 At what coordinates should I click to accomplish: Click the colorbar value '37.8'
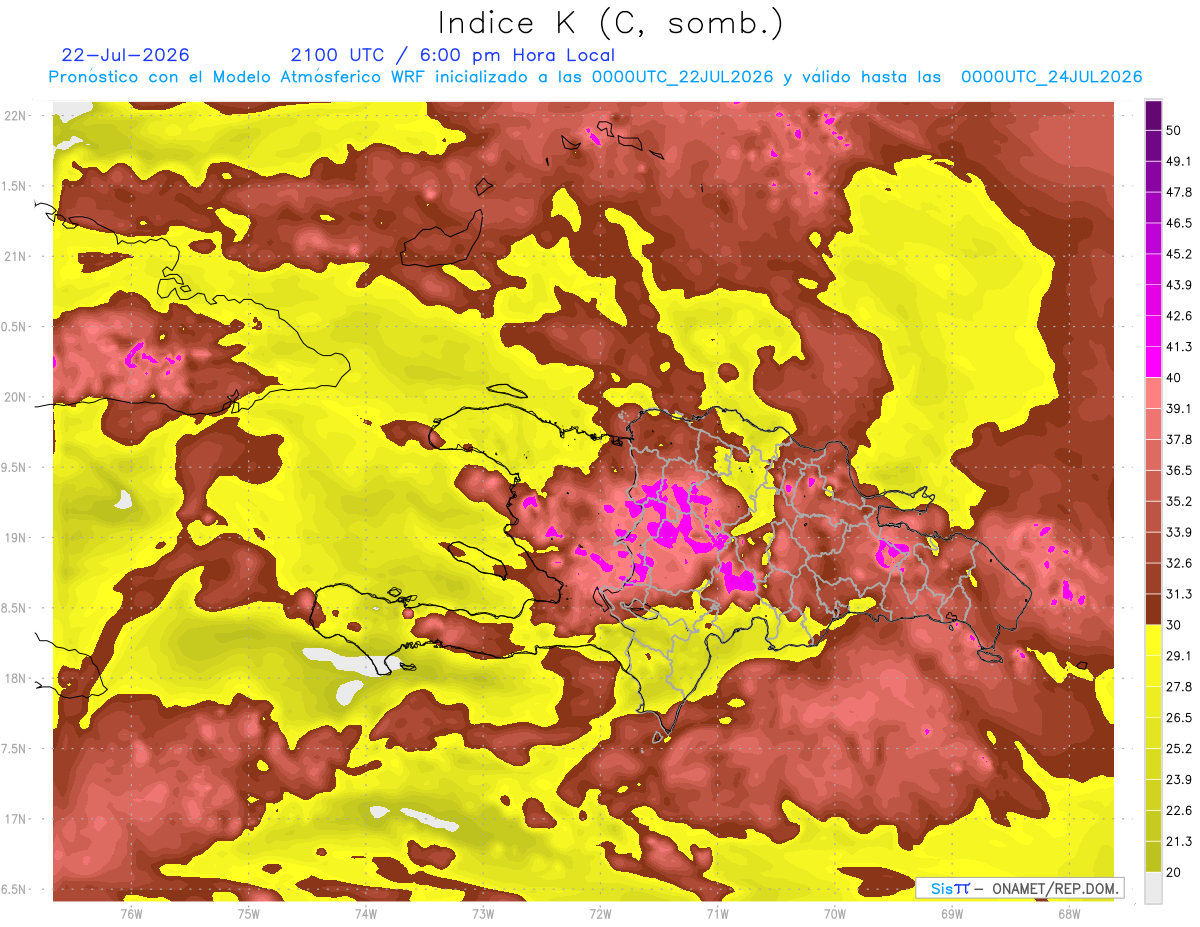click(1178, 440)
